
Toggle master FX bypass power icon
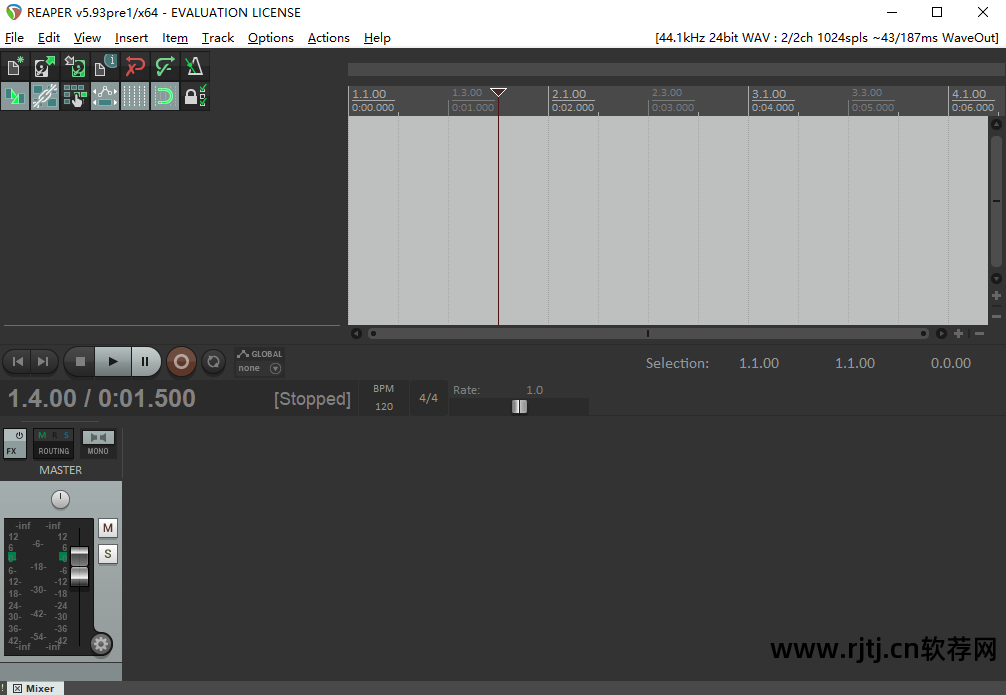click(19, 435)
